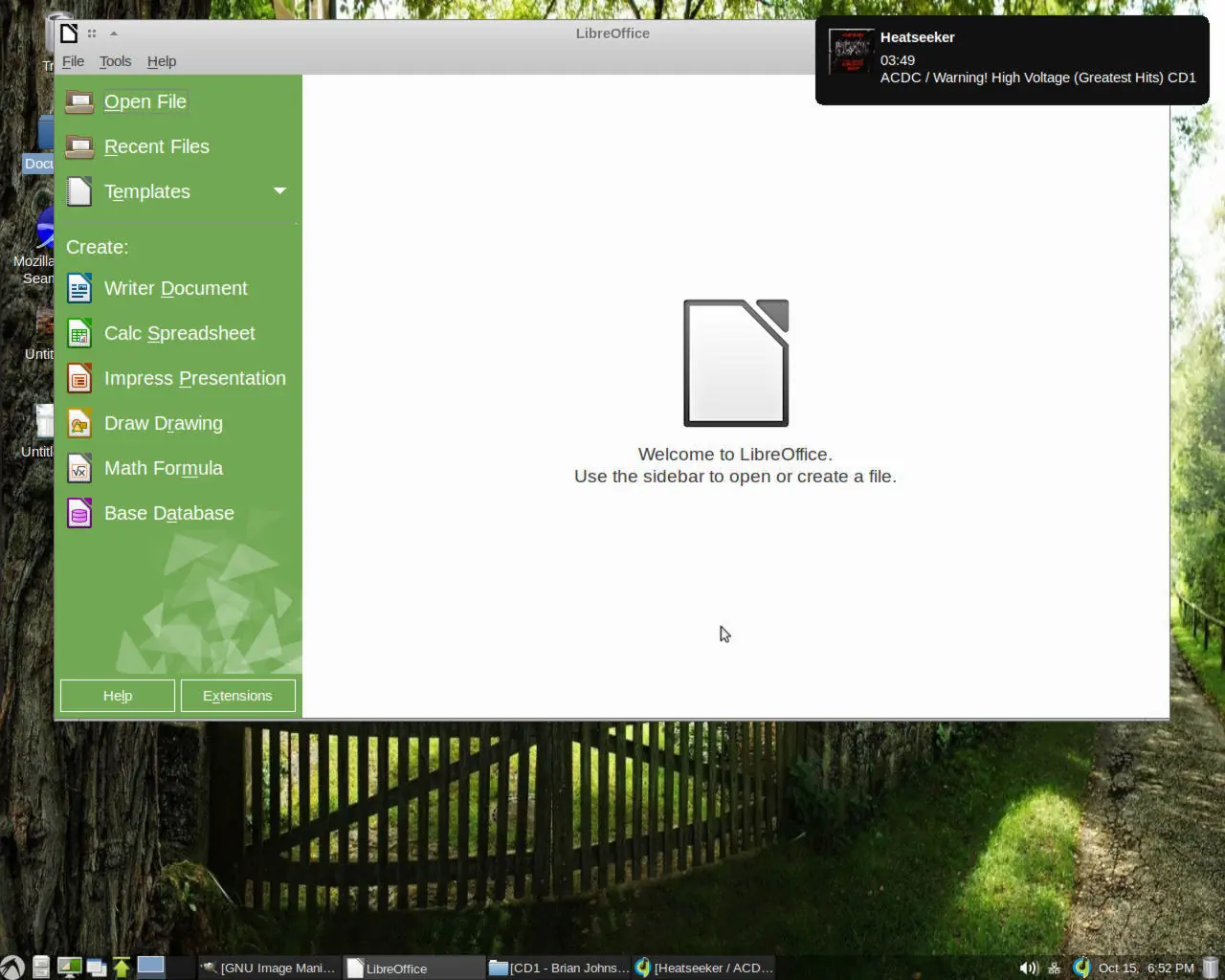Expand the Templates dropdown arrow
Viewport: 1225px width, 980px height.
click(279, 191)
